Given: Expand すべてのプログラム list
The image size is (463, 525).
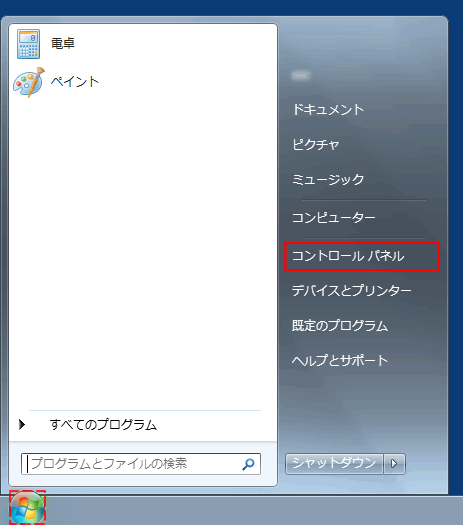Looking at the screenshot, I should [x=103, y=425].
